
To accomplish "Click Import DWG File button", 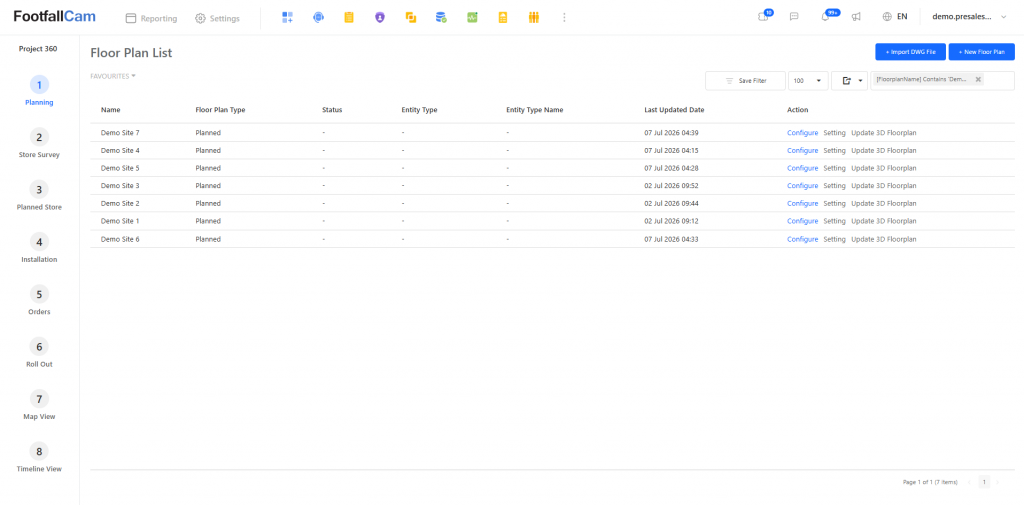I will coord(910,52).
